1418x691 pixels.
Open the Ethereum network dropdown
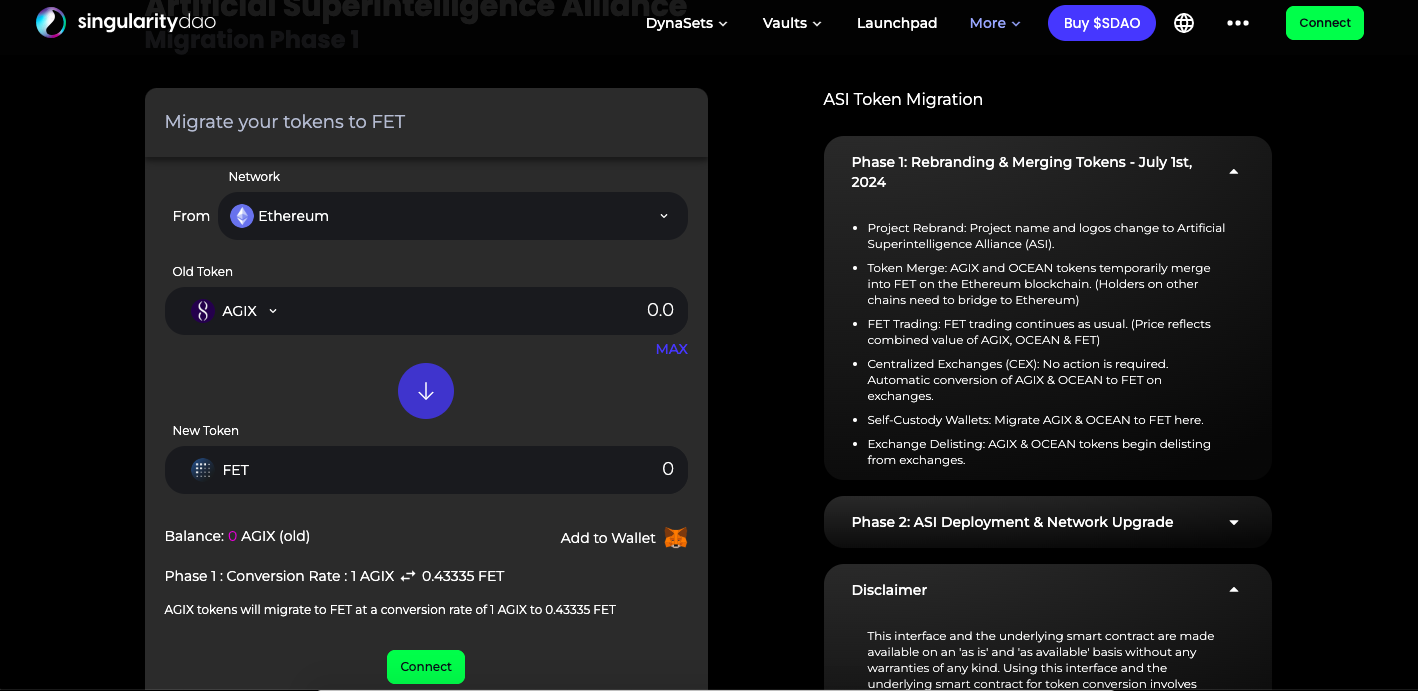(x=453, y=216)
